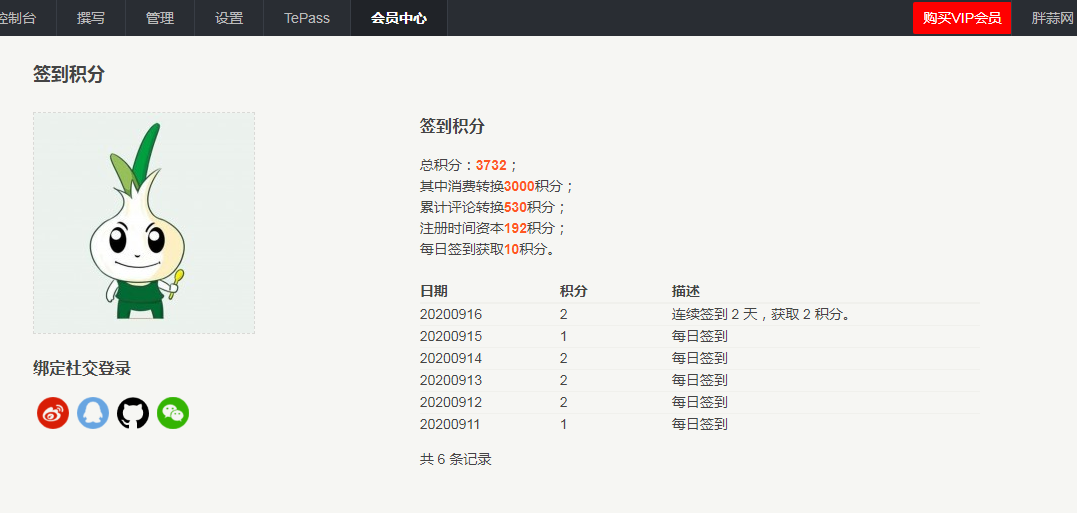Click the GitHub social login icon
1077x513 pixels.
[x=133, y=413]
